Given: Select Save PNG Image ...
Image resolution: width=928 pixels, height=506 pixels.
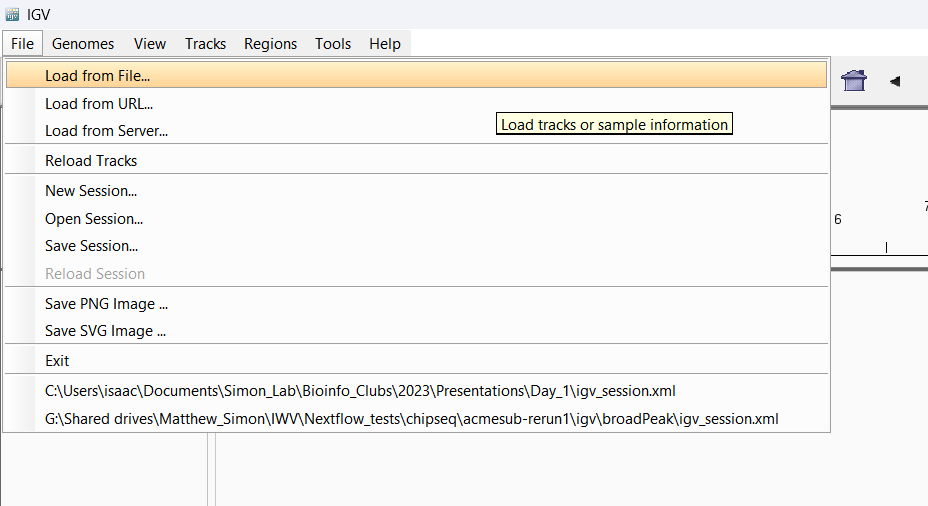Looking at the screenshot, I should coord(416,304).
